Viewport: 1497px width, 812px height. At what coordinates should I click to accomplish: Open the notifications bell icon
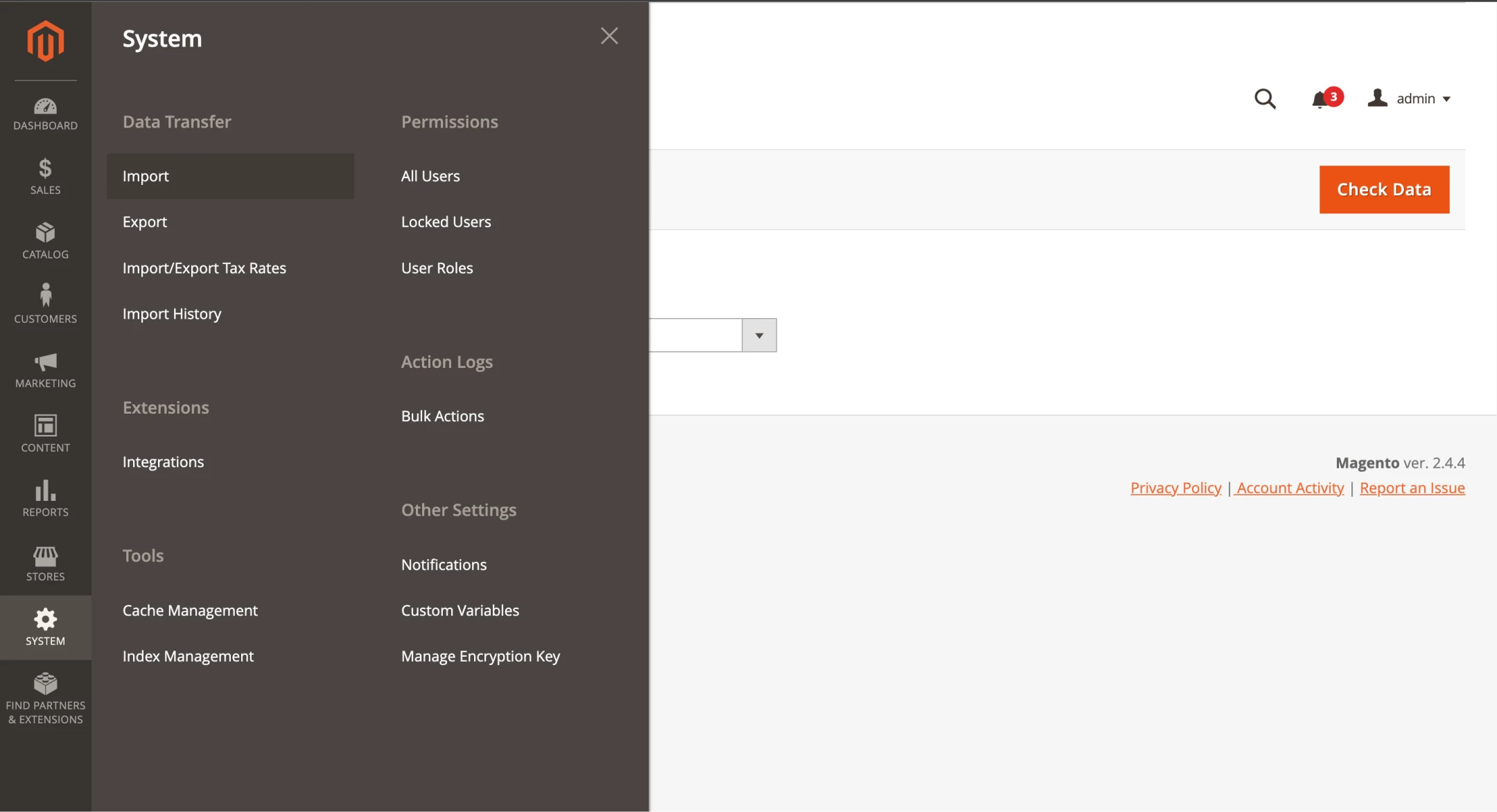tap(1320, 100)
